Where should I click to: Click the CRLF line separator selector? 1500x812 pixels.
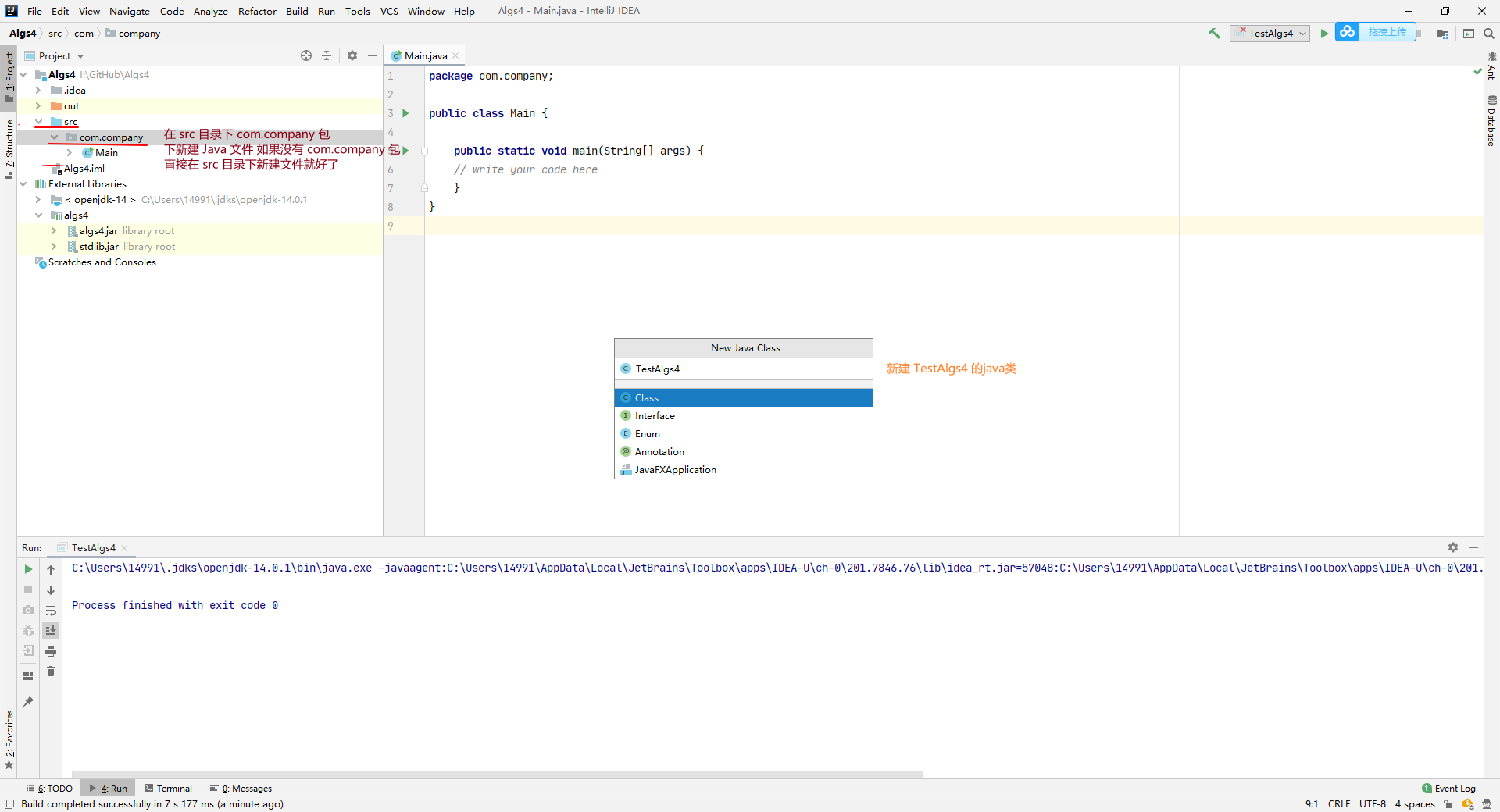click(1338, 804)
